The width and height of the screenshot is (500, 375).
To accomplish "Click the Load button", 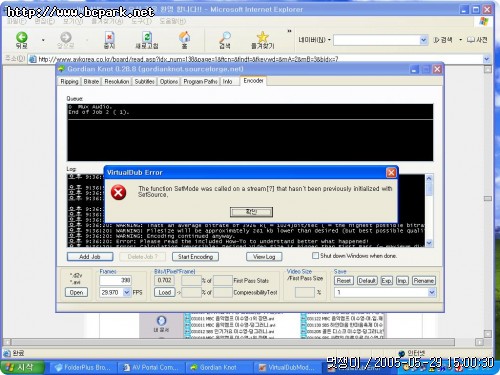I will pyautogui.click(x=165, y=292).
